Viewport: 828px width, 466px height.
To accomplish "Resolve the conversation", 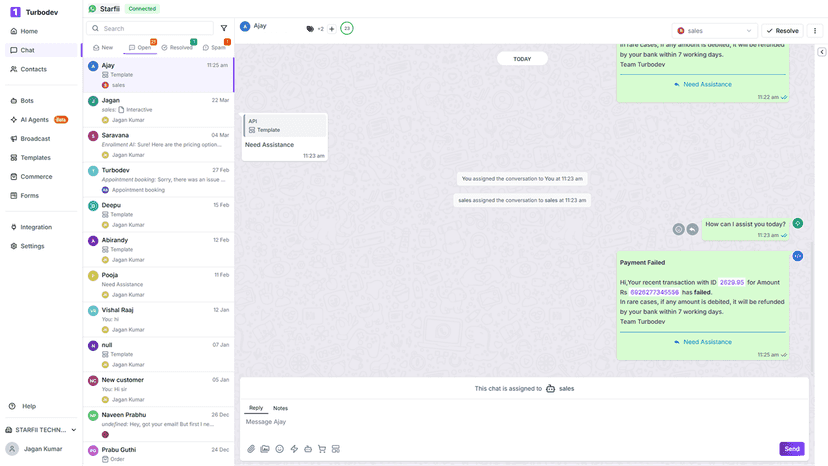I will click(x=783, y=31).
